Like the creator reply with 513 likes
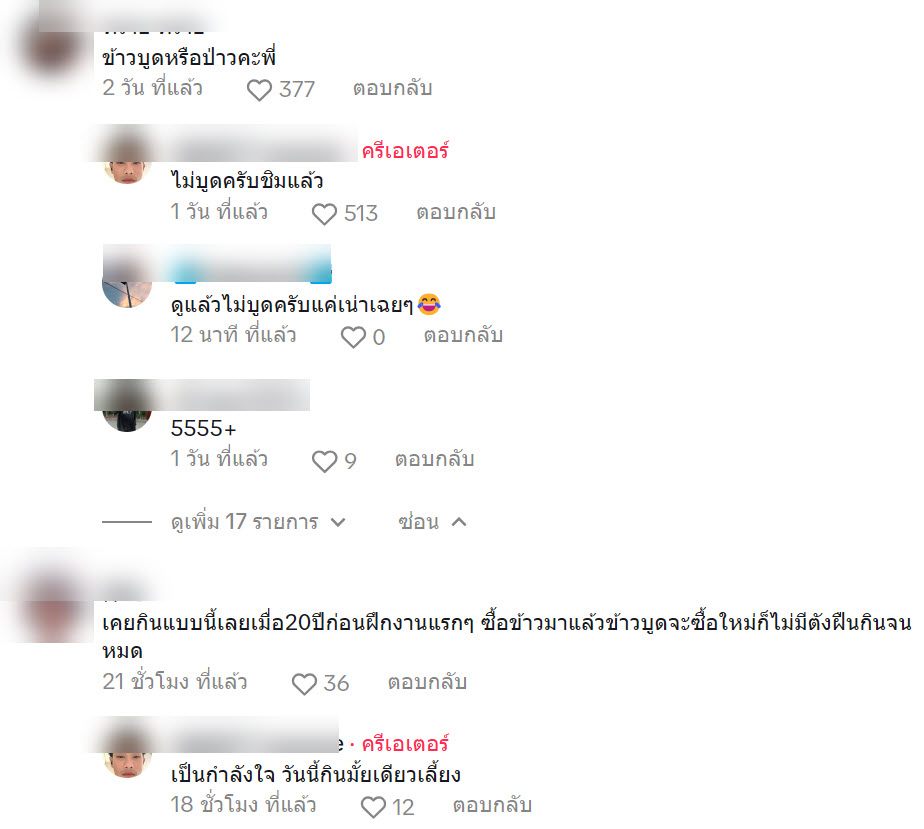 (324, 214)
